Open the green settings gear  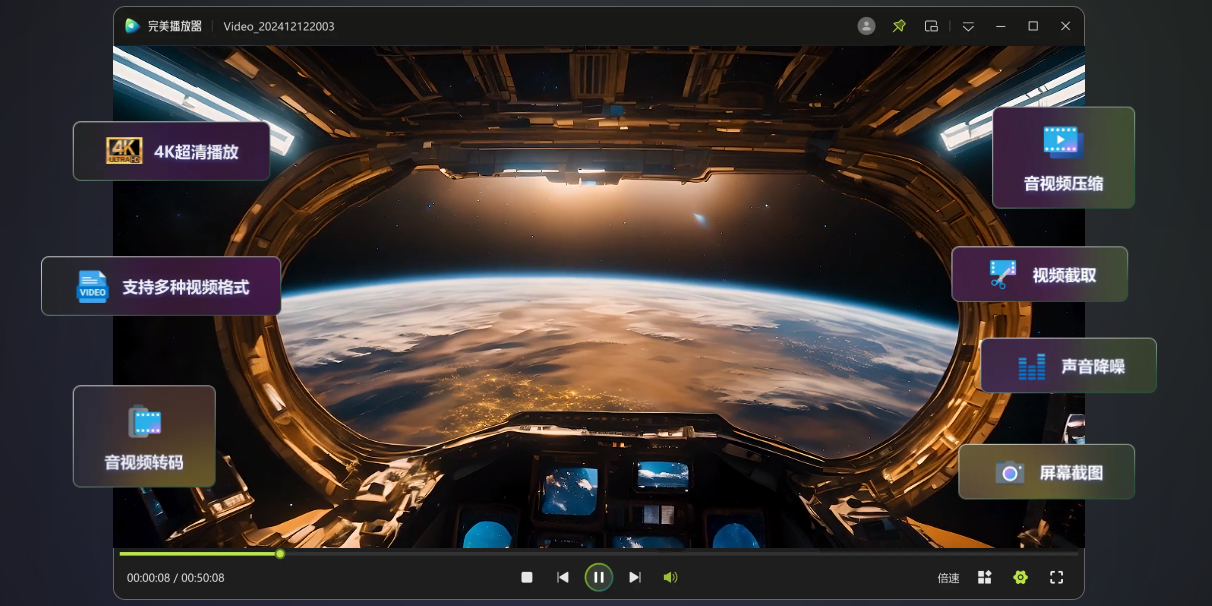coord(1020,577)
